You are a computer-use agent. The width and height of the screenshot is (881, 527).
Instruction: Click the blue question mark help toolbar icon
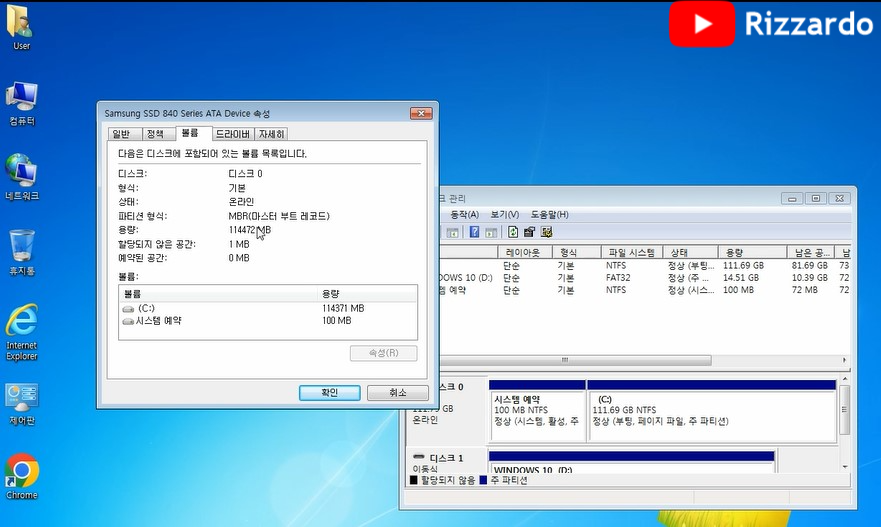coord(474,232)
